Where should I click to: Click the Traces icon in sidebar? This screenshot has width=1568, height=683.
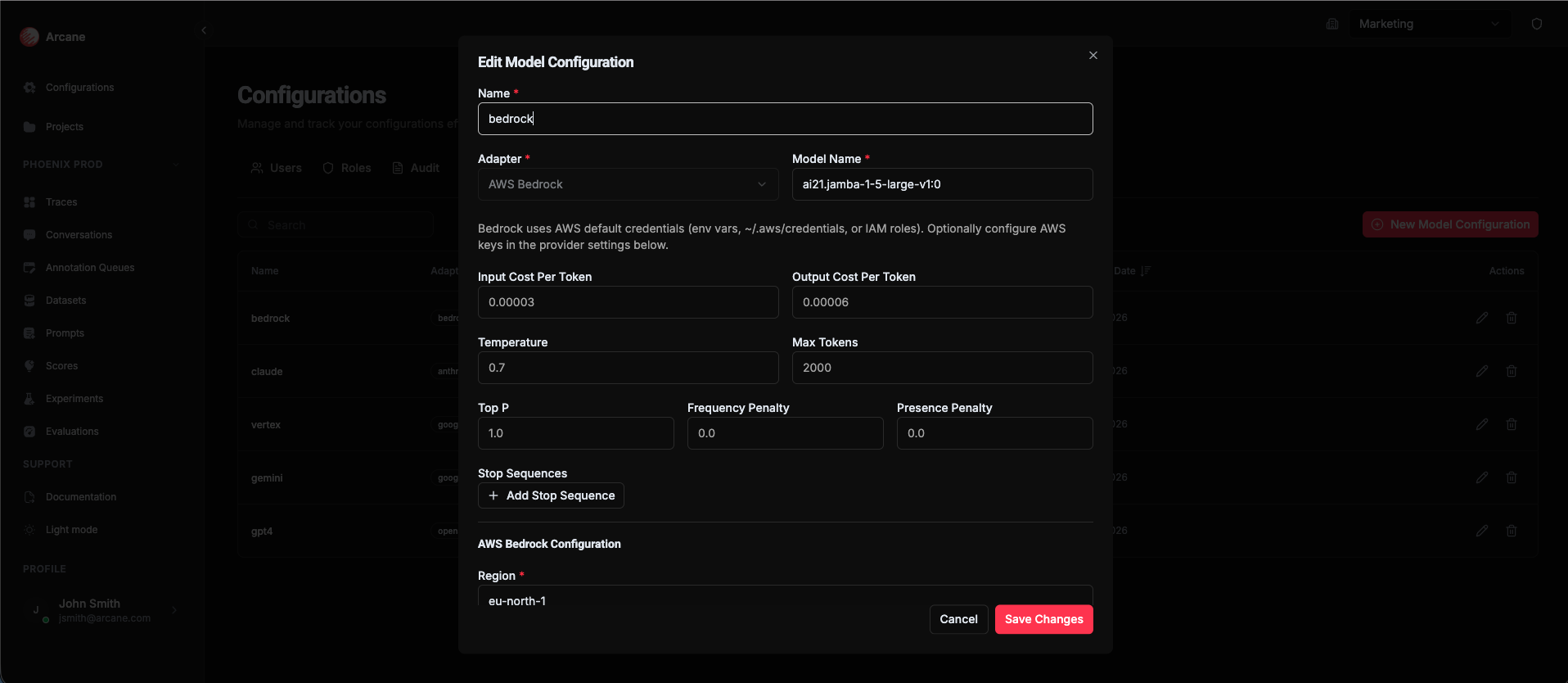click(x=29, y=202)
